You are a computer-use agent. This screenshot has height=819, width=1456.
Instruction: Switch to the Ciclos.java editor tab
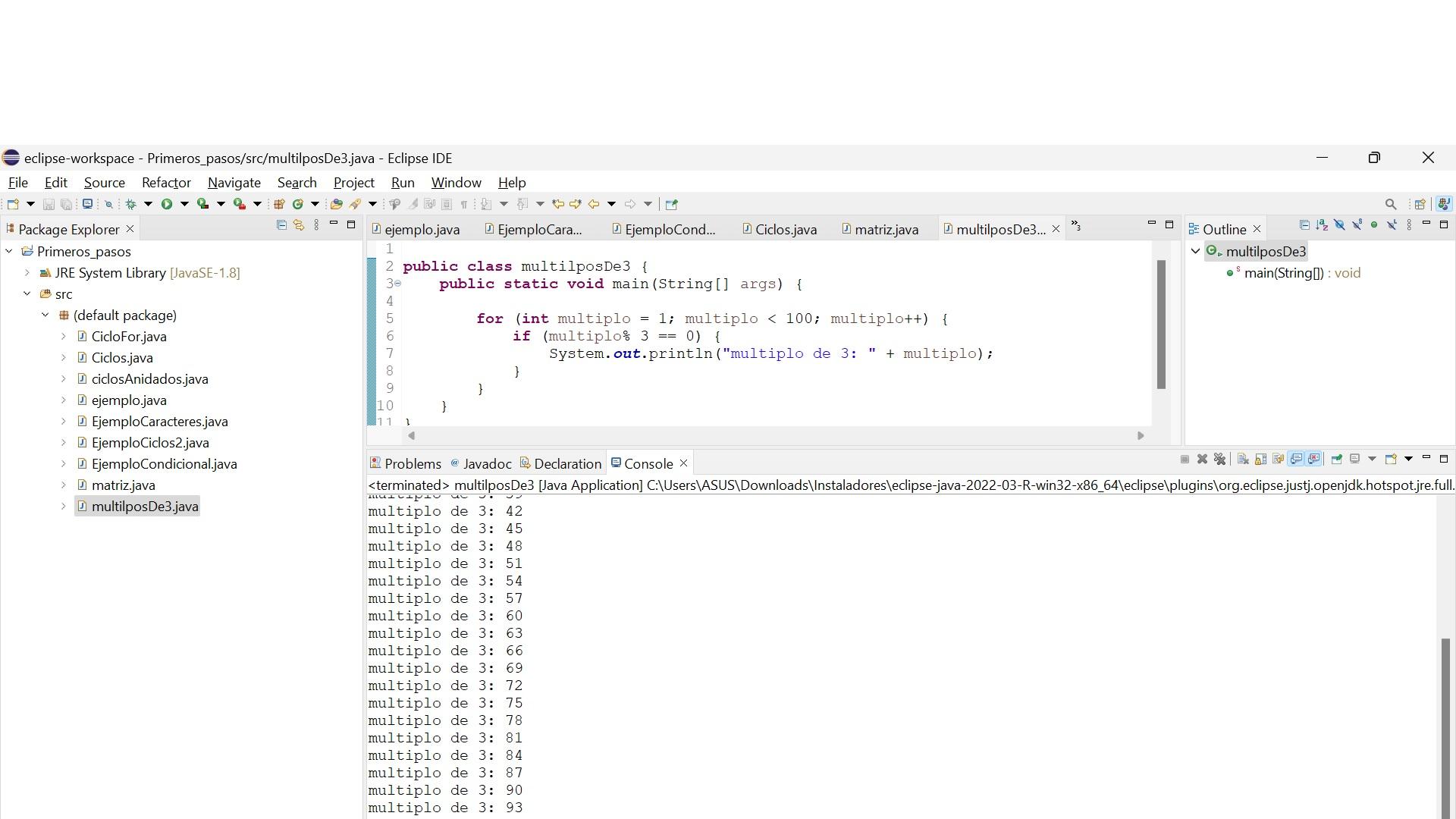tap(780, 229)
